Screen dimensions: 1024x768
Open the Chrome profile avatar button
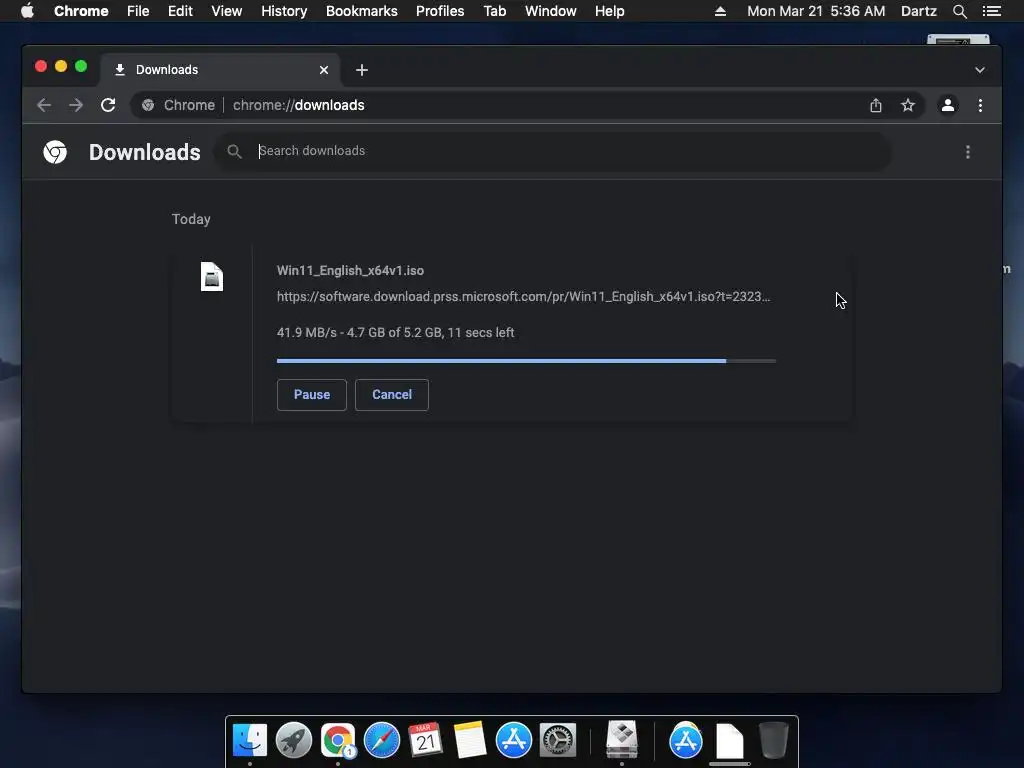point(948,105)
